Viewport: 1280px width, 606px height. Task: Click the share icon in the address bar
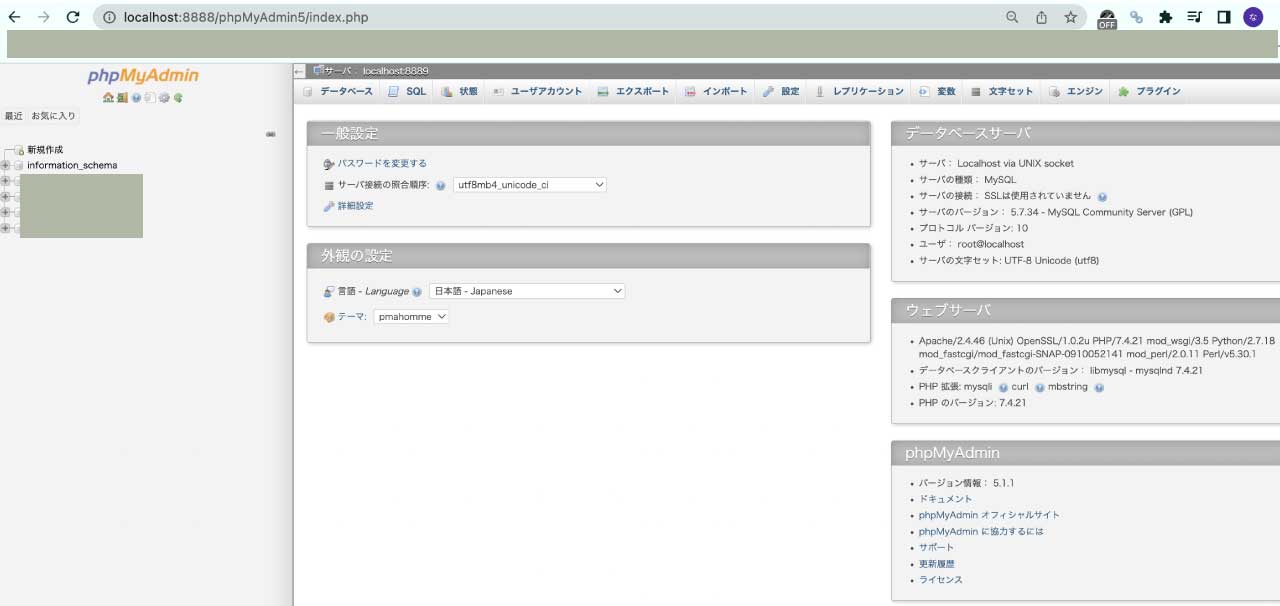click(x=1041, y=17)
